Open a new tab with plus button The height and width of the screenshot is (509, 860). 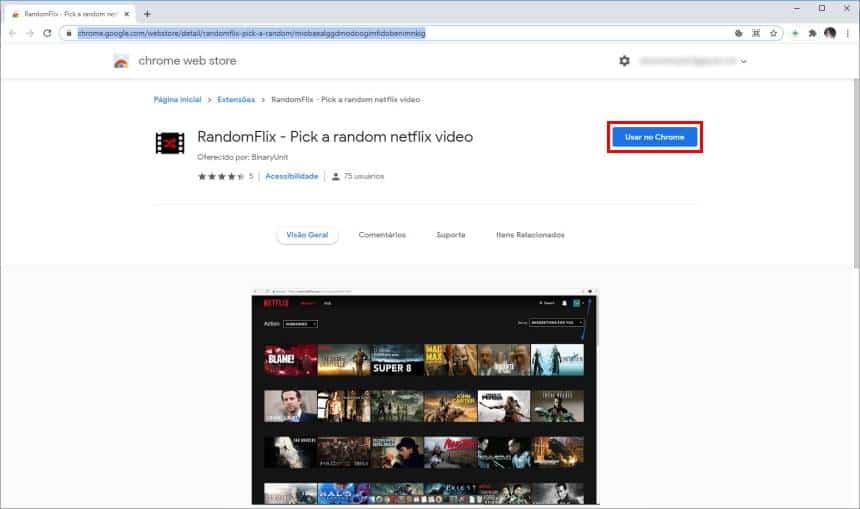coord(147,14)
